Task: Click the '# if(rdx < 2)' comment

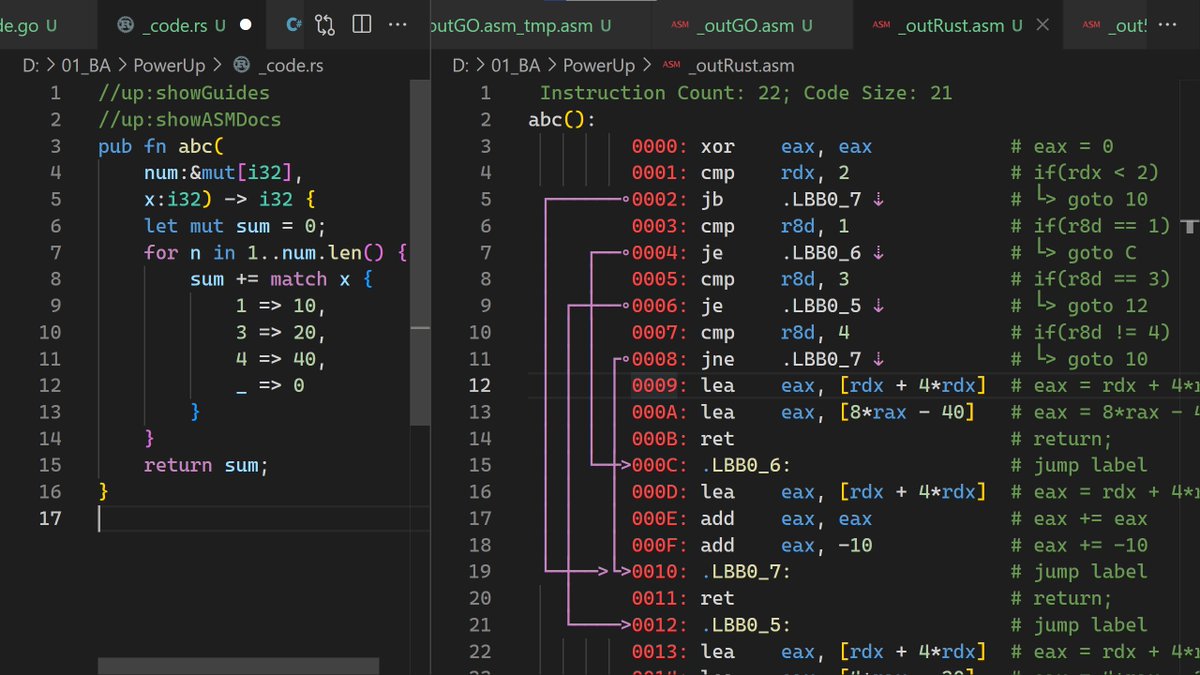Action: tap(1084, 173)
